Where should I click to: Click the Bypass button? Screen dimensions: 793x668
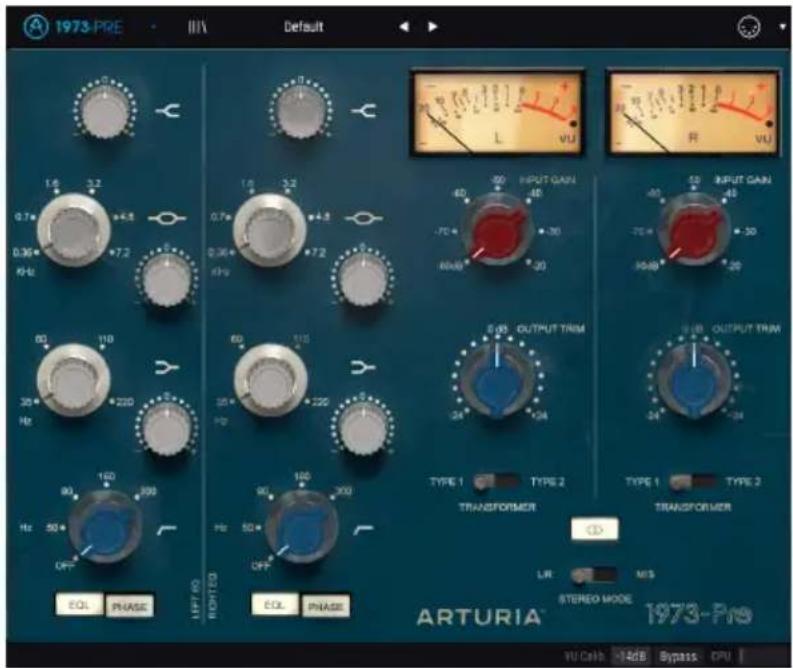679,656
